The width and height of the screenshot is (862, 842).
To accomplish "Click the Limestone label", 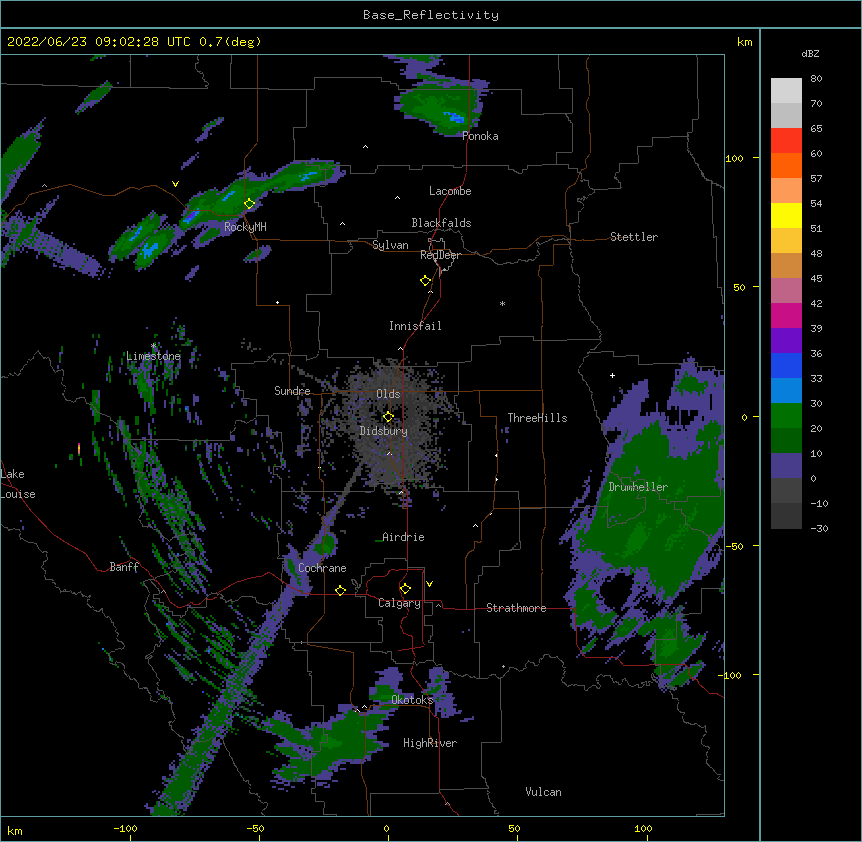I will (153, 356).
